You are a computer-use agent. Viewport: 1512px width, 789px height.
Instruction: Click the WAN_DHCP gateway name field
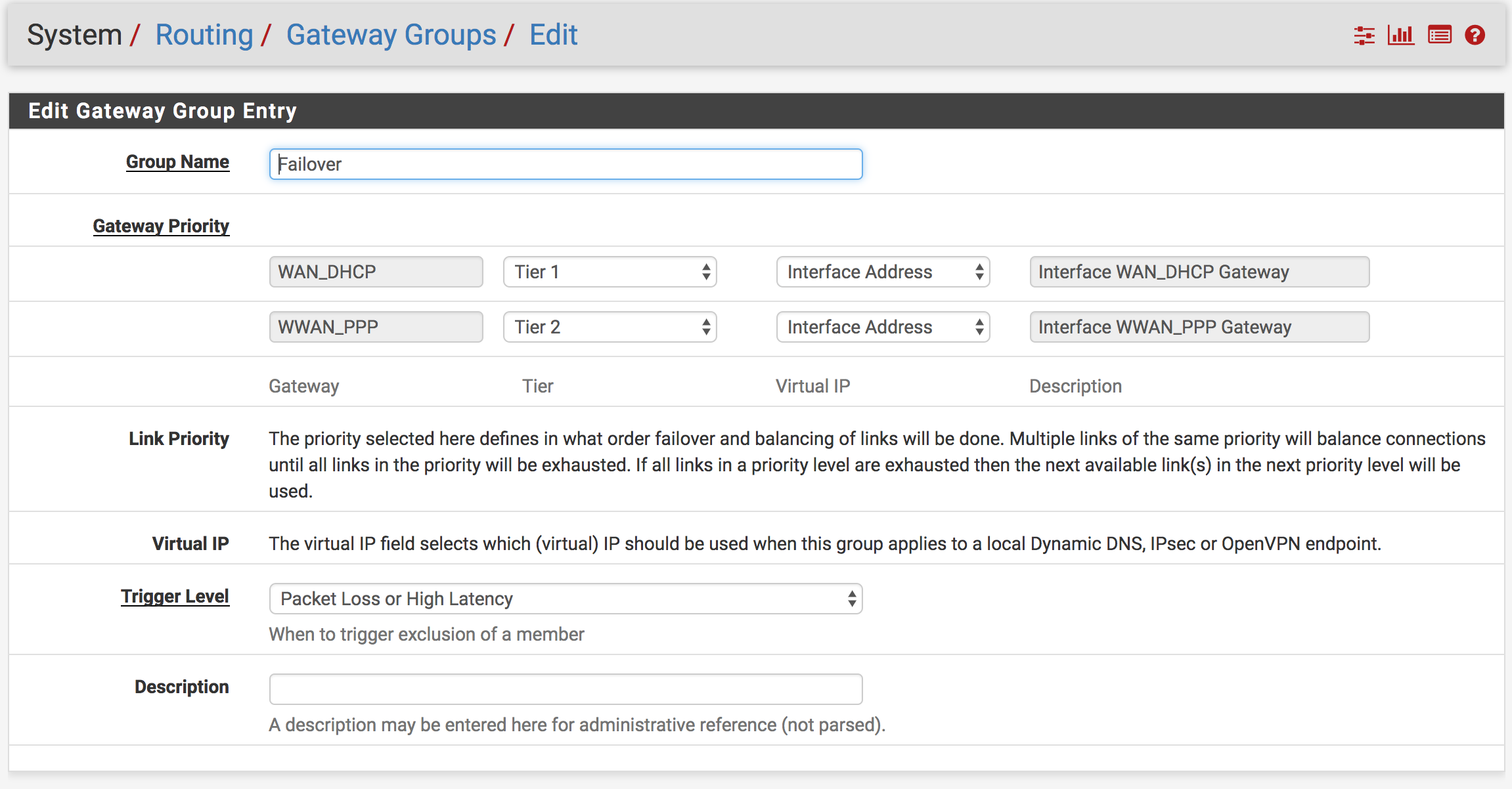(x=376, y=272)
